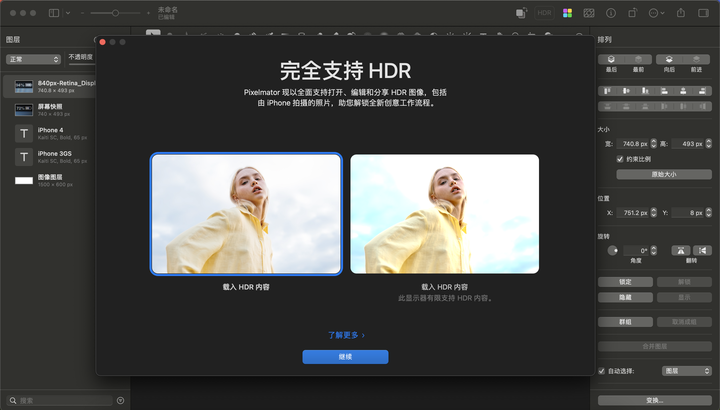
Task: Click the 变换... button
Action: point(655,400)
